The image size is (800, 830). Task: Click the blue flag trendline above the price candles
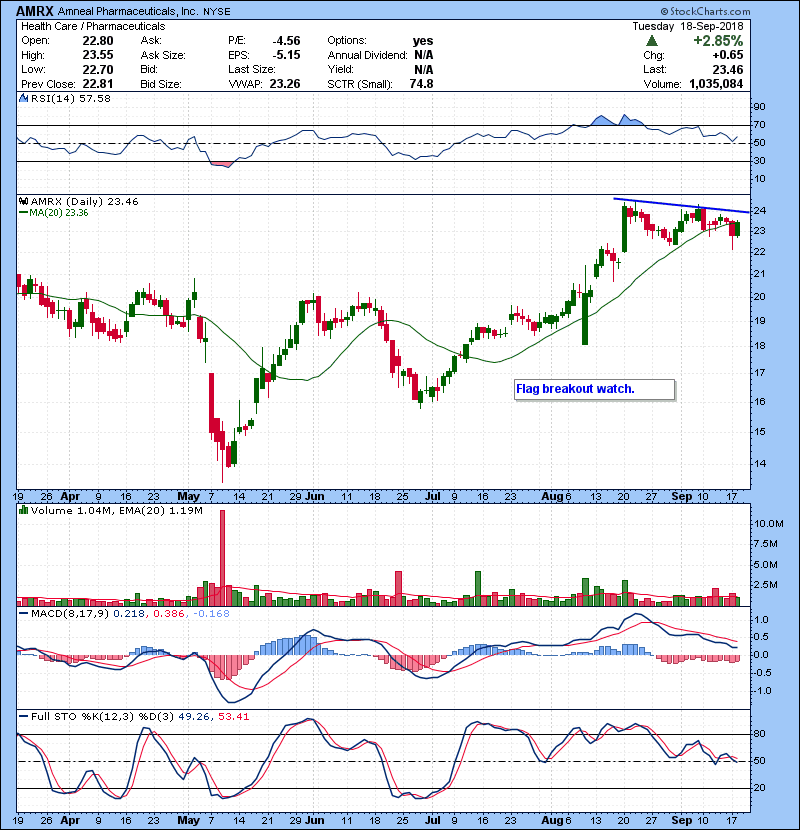click(x=681, y=205)
